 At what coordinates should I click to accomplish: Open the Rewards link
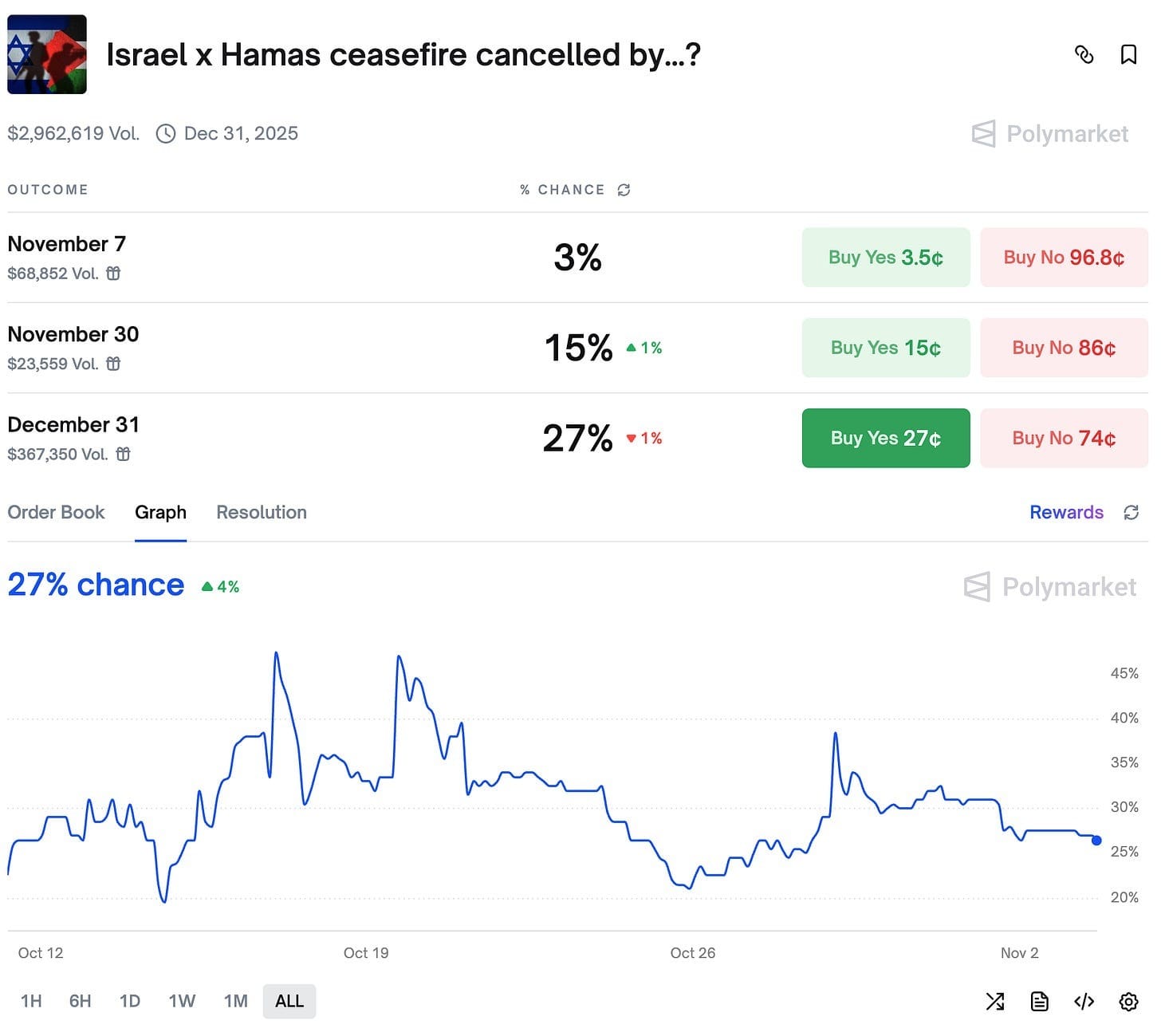[x=1066, y=513]
